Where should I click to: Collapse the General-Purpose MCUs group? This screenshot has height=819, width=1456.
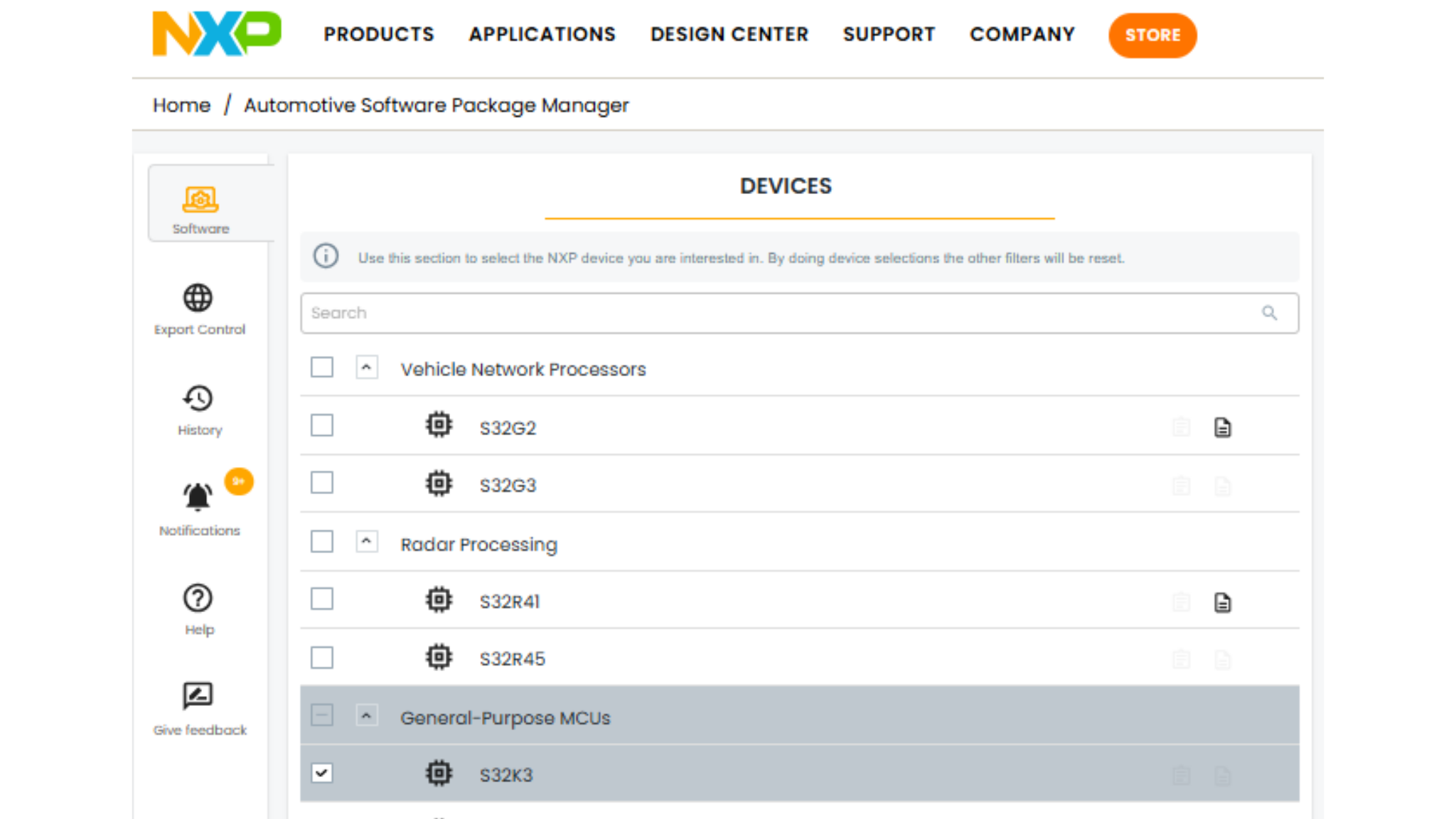click(367, 715)
